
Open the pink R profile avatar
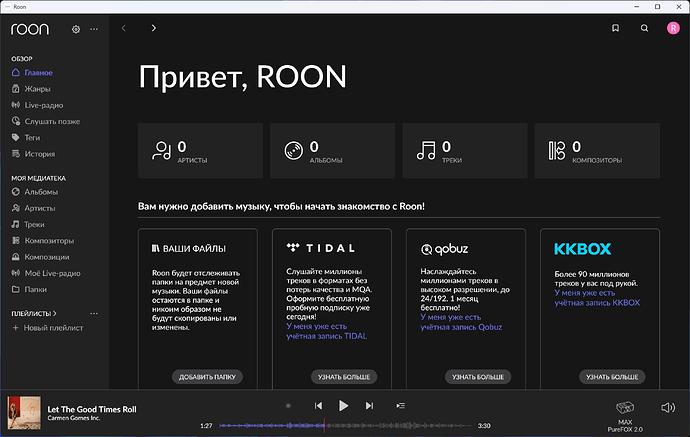pyautogui.click(x=673, y=28)
